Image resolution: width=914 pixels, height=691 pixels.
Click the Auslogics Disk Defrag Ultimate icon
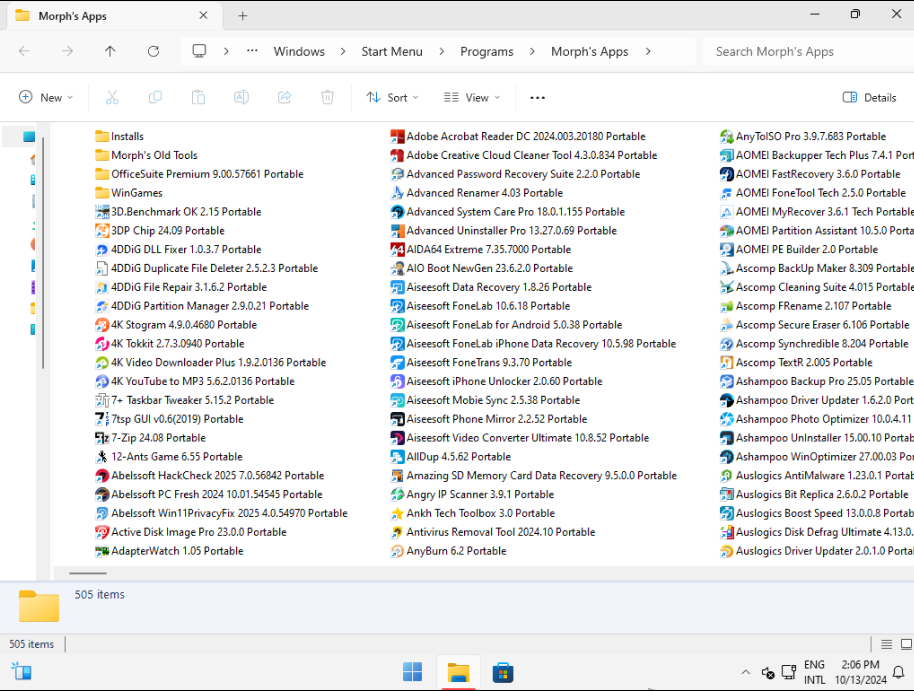point(726,532)
